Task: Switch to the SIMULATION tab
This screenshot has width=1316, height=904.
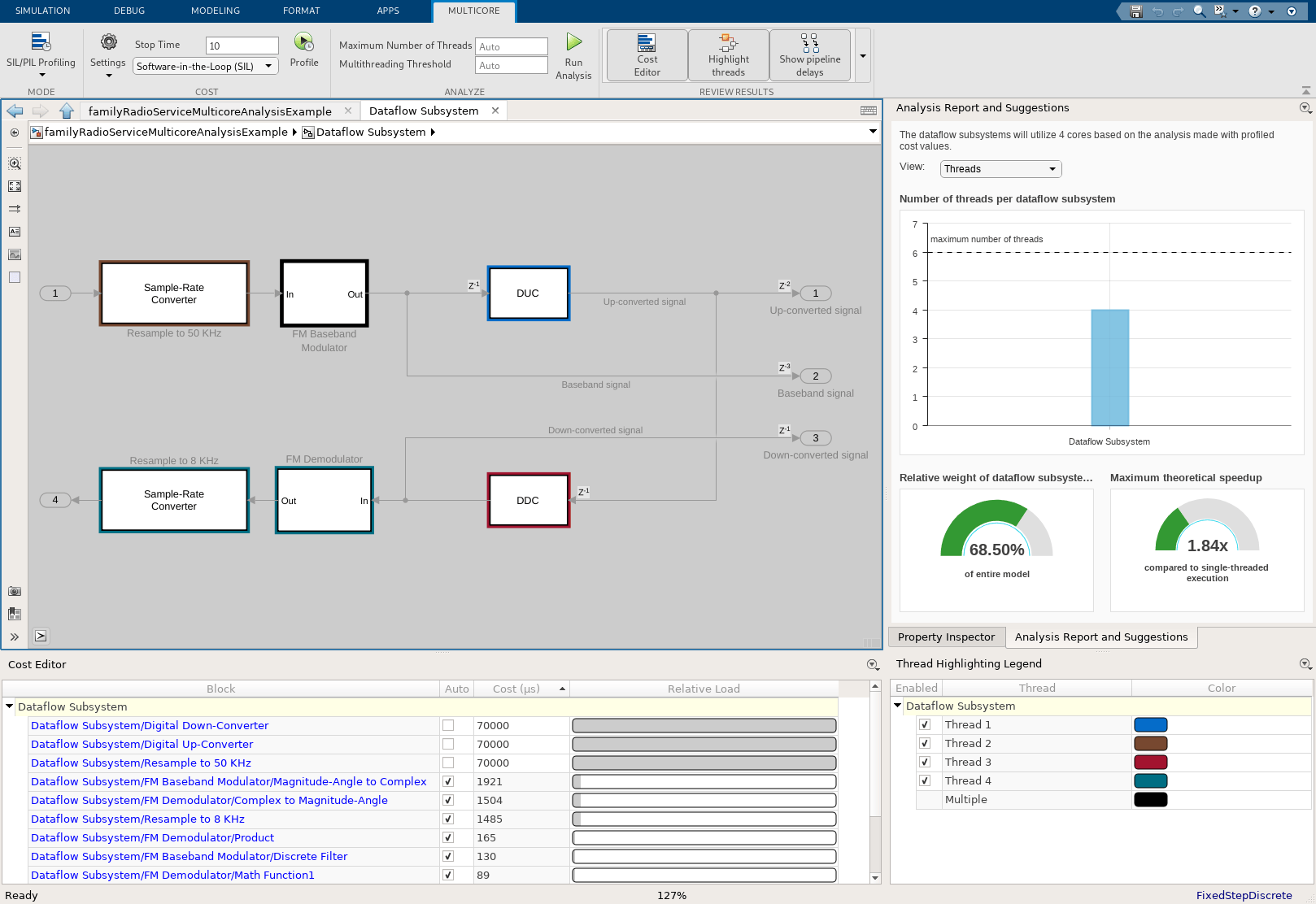Action: [x=42, y=11]
